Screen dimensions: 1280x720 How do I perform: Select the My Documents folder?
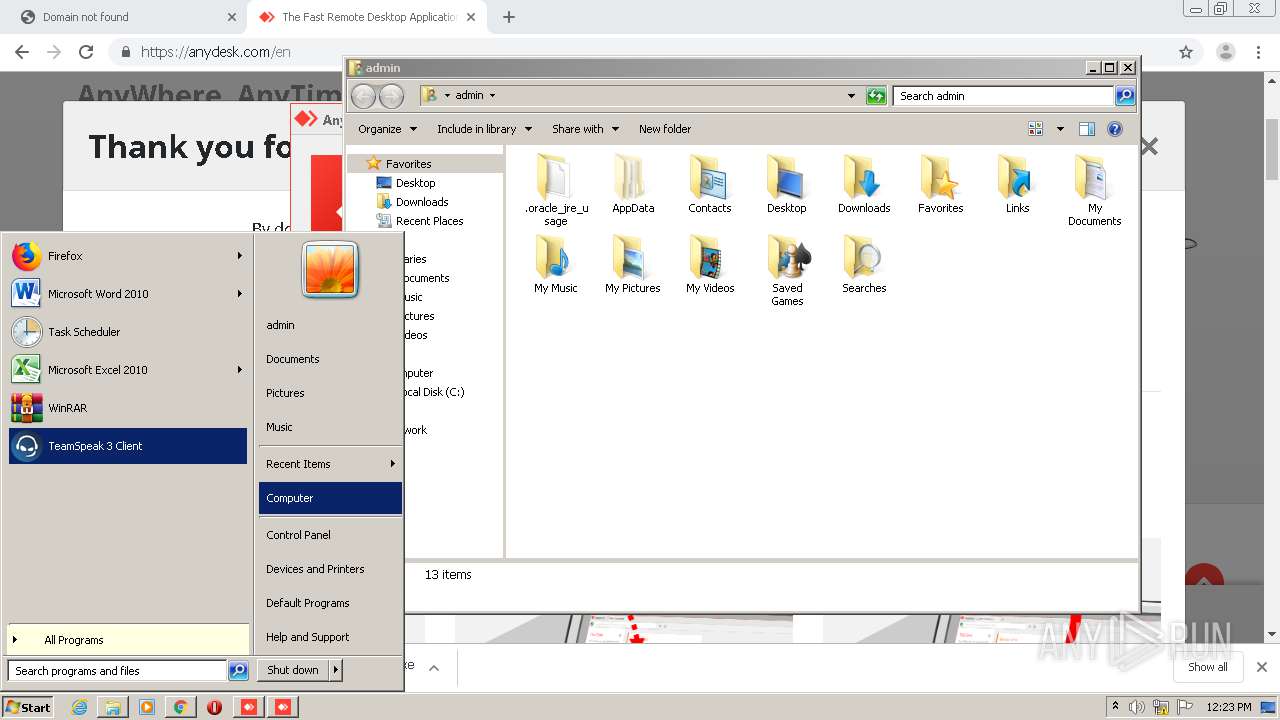tap(1095, 190)
